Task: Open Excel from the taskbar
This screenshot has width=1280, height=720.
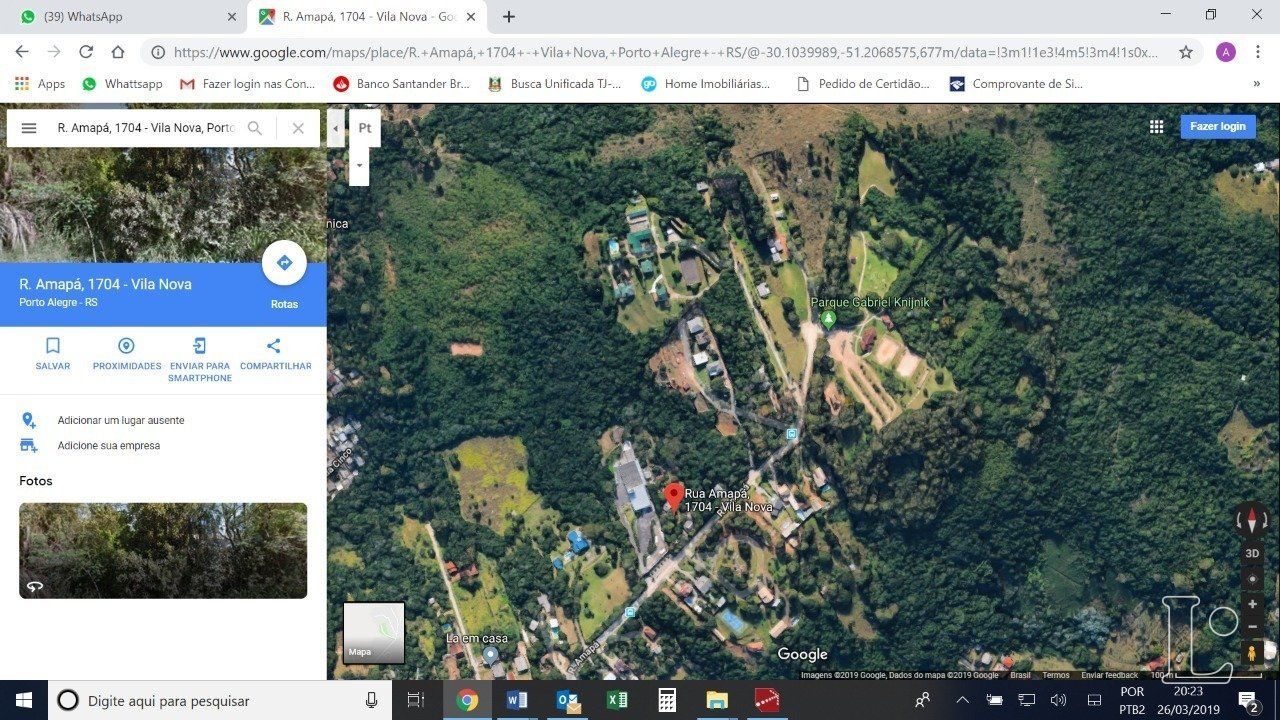Action: click(617, 700)
